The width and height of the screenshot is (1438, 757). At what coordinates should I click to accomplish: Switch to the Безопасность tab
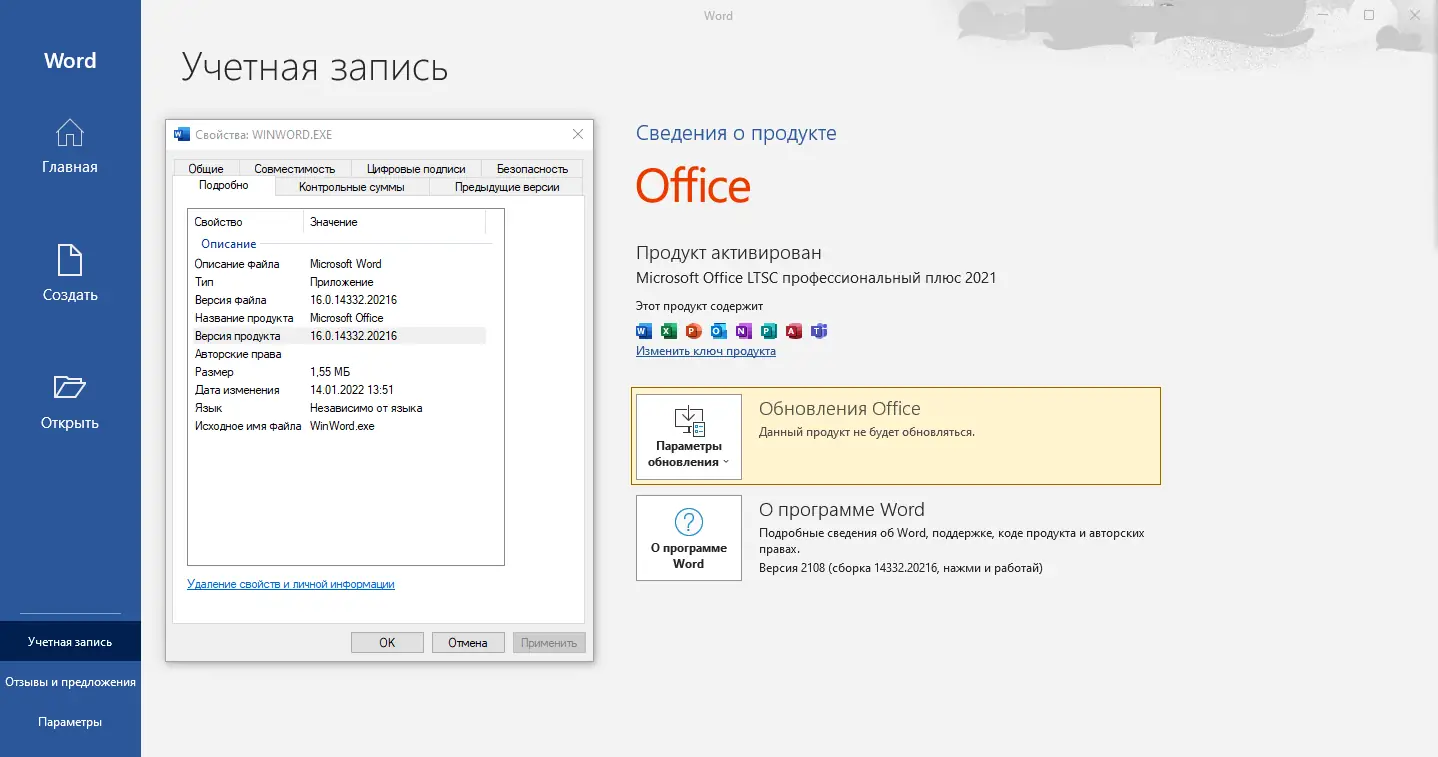tap(532, 169)
